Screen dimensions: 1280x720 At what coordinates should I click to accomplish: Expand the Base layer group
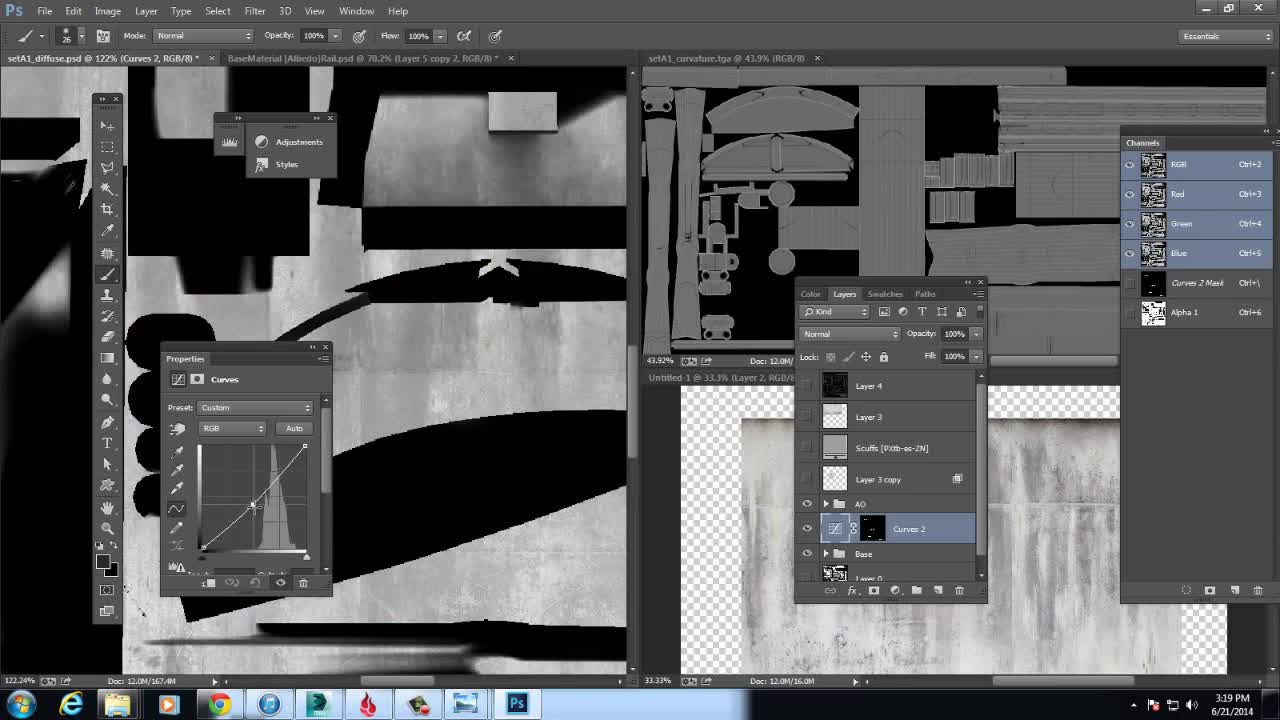coord(826,554)
